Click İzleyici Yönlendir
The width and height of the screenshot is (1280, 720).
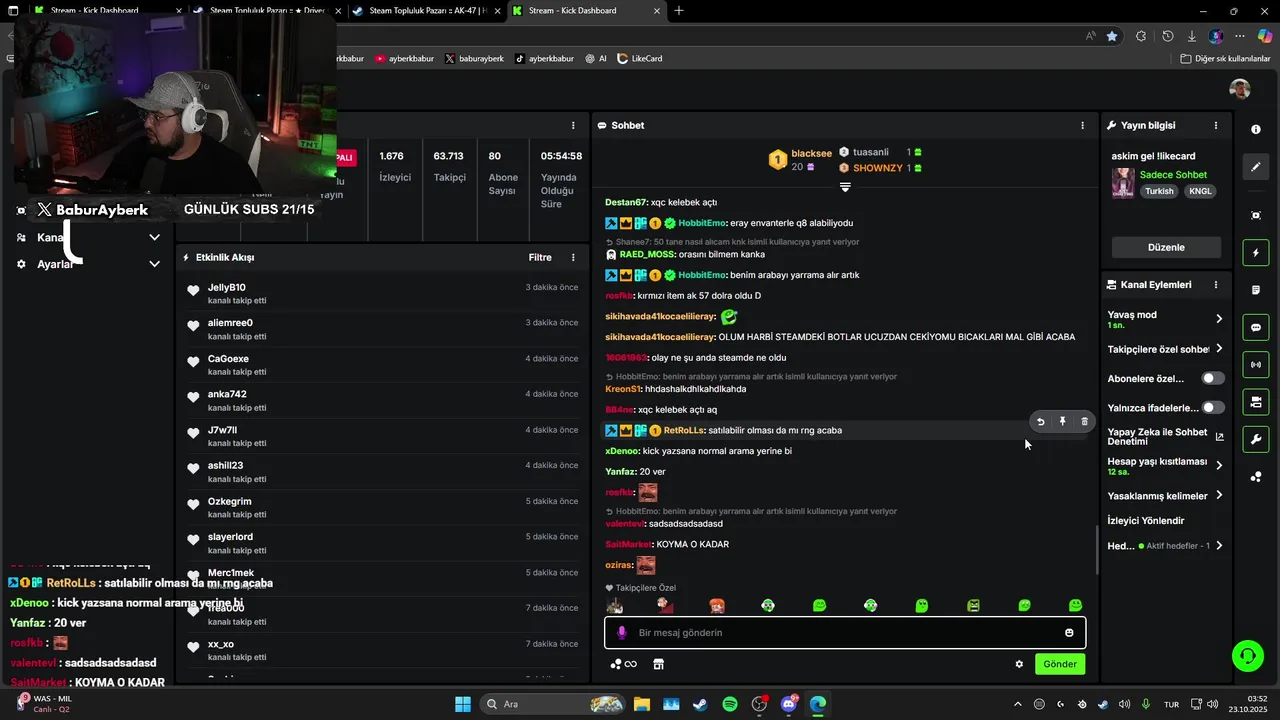point(1146,521)
